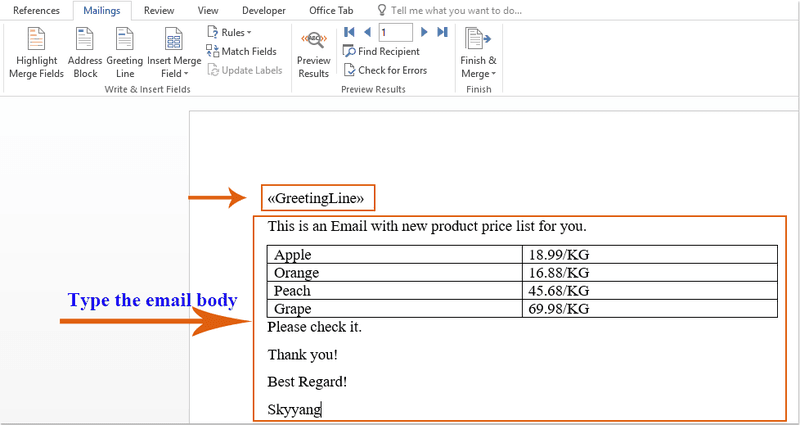800x425 pixels.
Task: Switch to the Developer tab
Action: [264, 10]
